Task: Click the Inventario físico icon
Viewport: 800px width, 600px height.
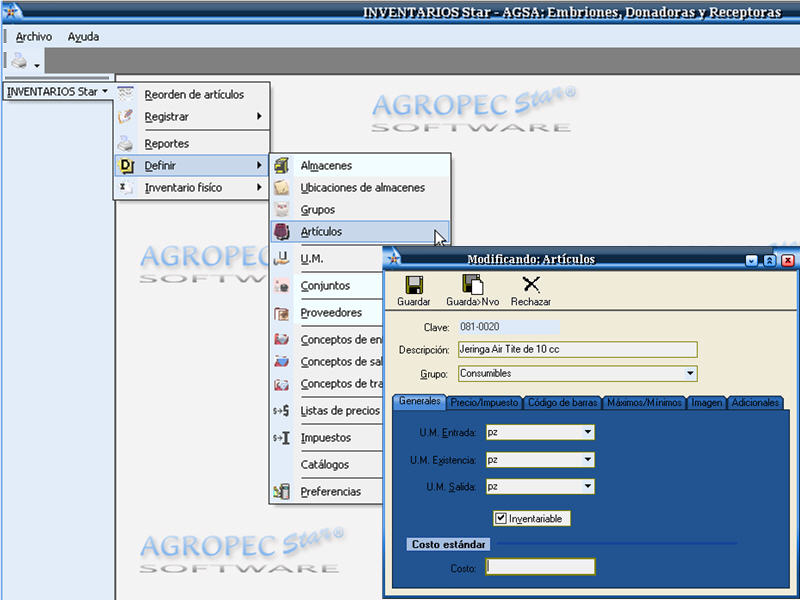Action: point(126,187)
